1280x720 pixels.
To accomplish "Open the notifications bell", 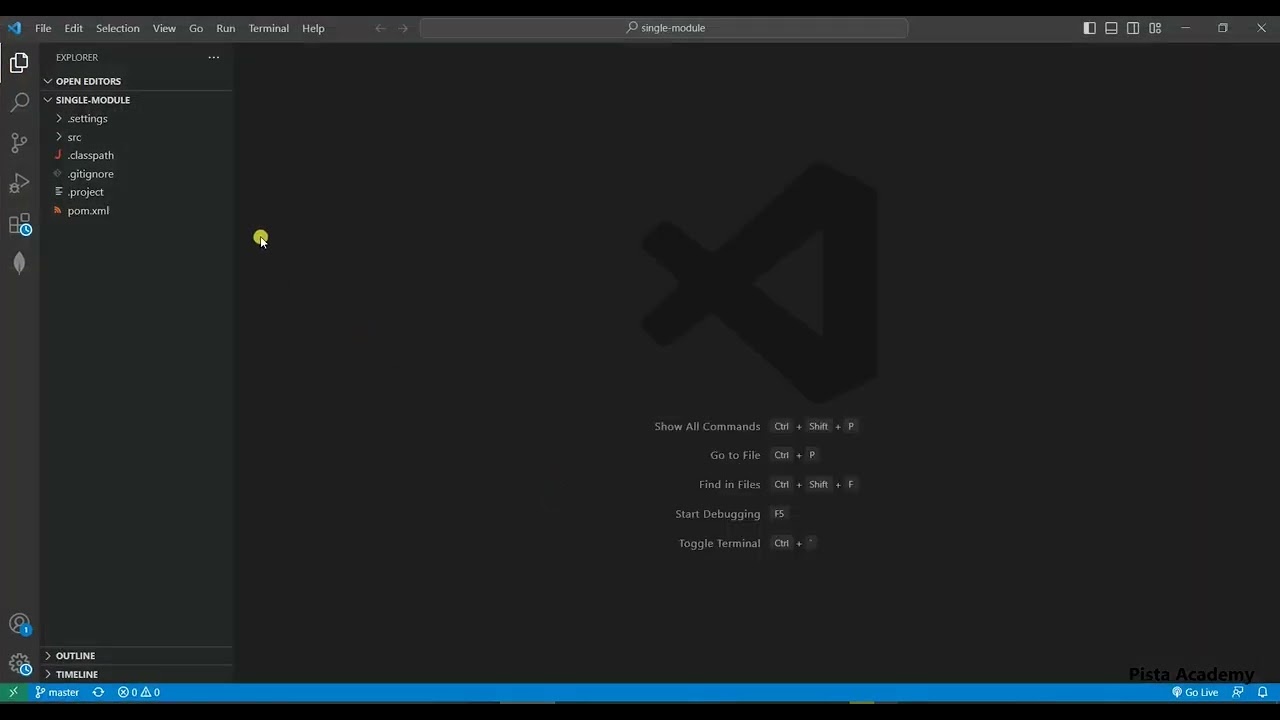I will click(1262, 692).
